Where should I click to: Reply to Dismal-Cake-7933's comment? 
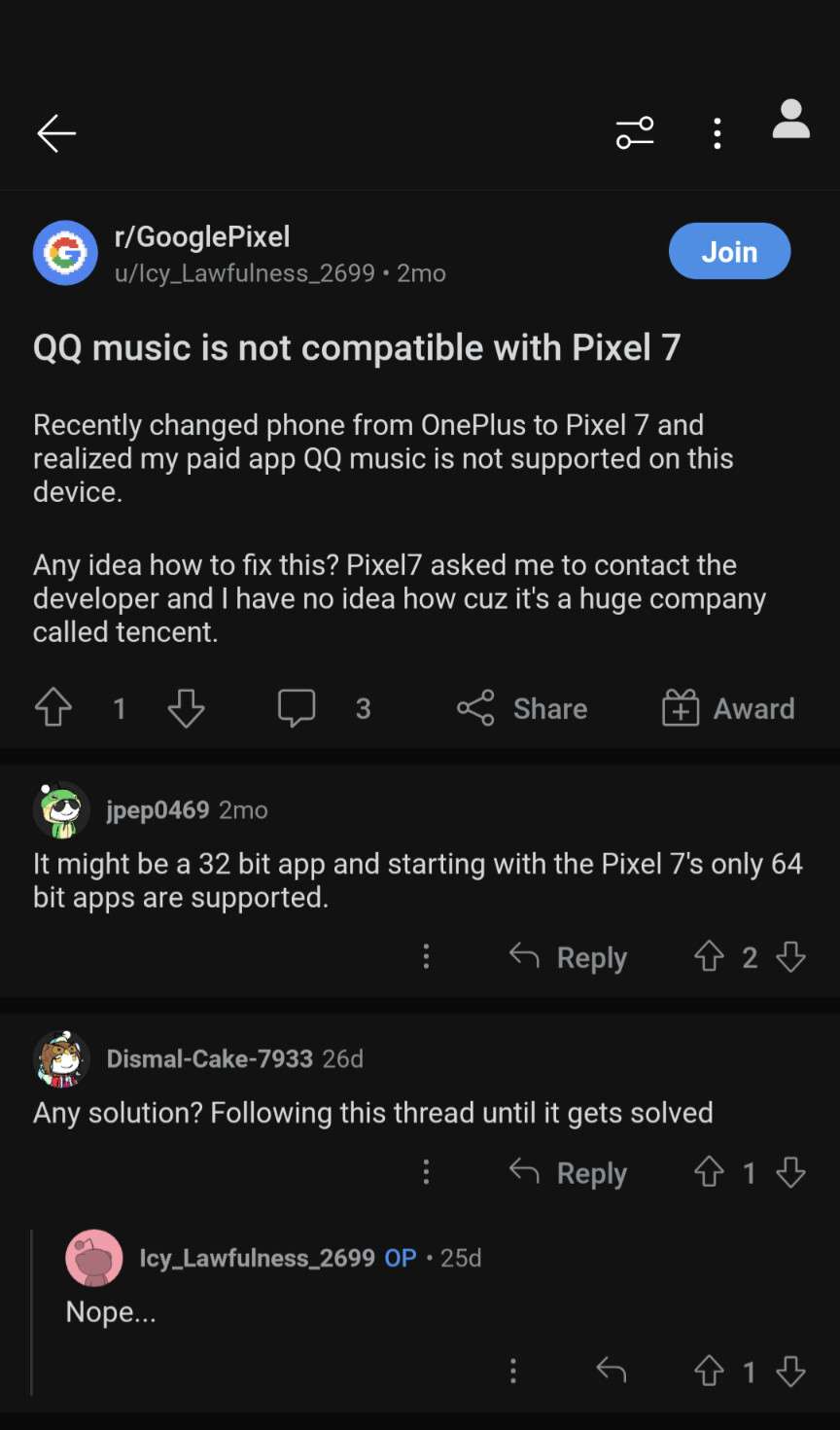pyautogui.click(x=569, y=1172)
